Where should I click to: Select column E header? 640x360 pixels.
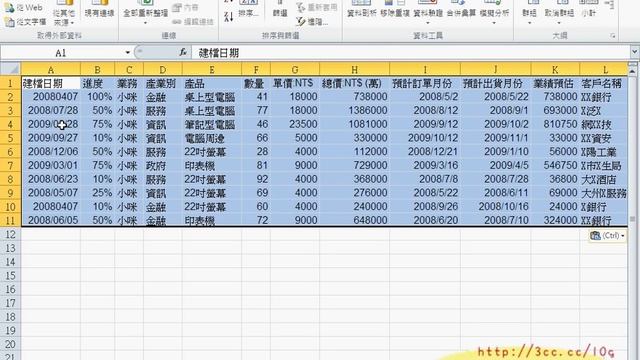tap(212, 69)
